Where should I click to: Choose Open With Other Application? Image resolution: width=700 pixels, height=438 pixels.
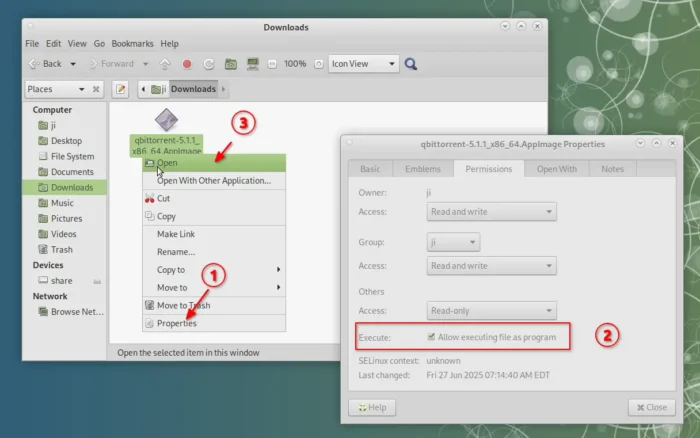pos(214,181)
